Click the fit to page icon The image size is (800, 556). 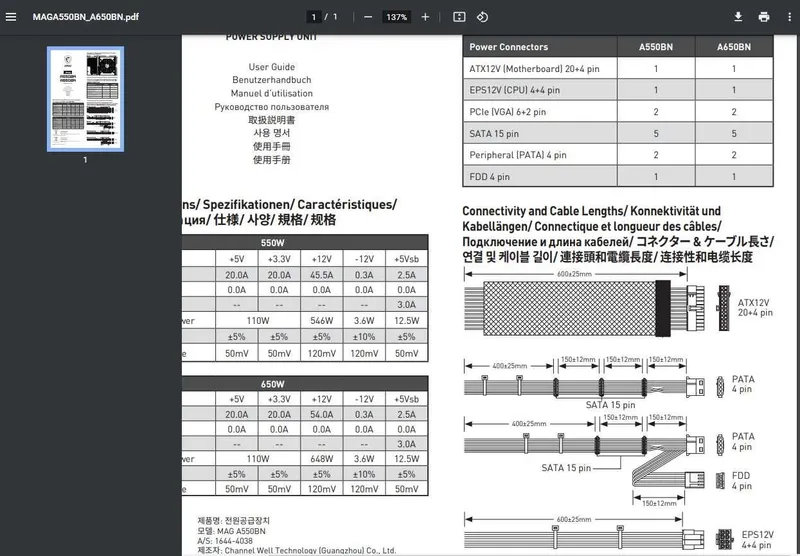459,17
